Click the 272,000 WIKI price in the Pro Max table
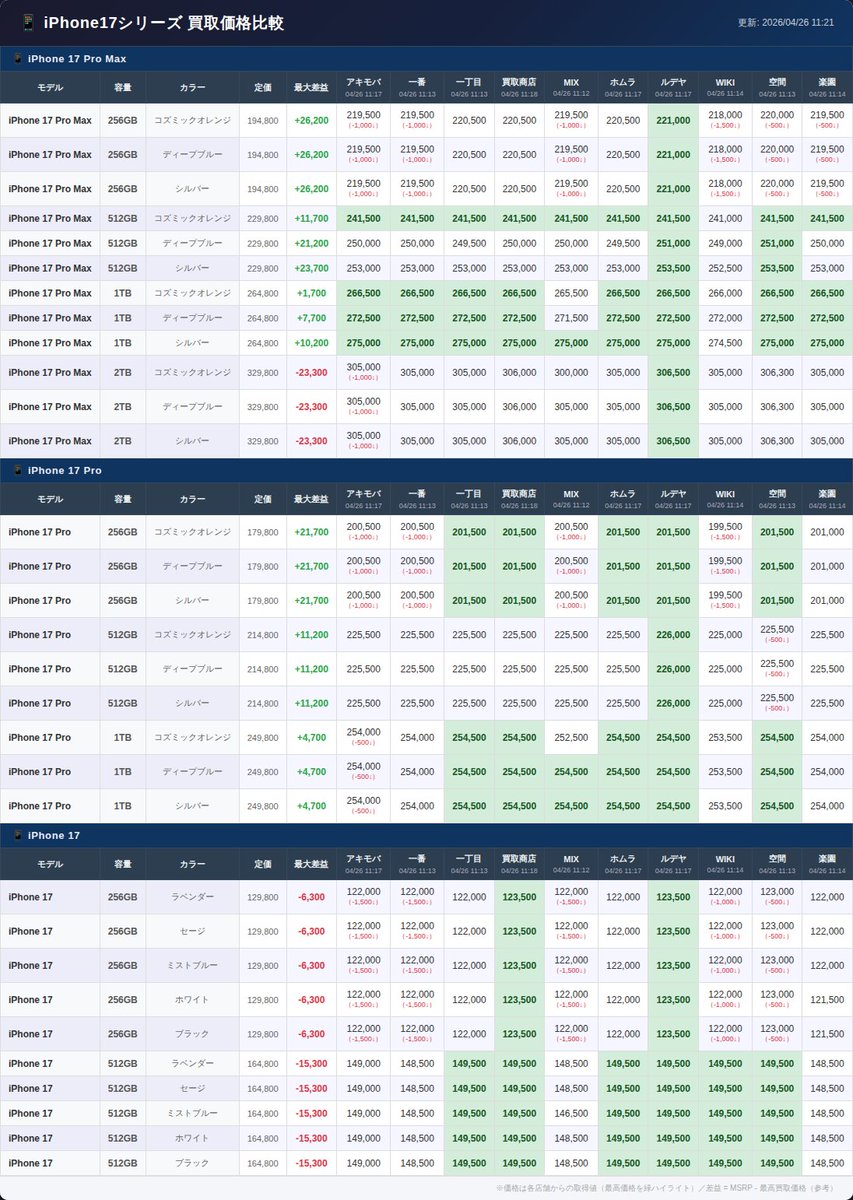 tap(725, 318)
